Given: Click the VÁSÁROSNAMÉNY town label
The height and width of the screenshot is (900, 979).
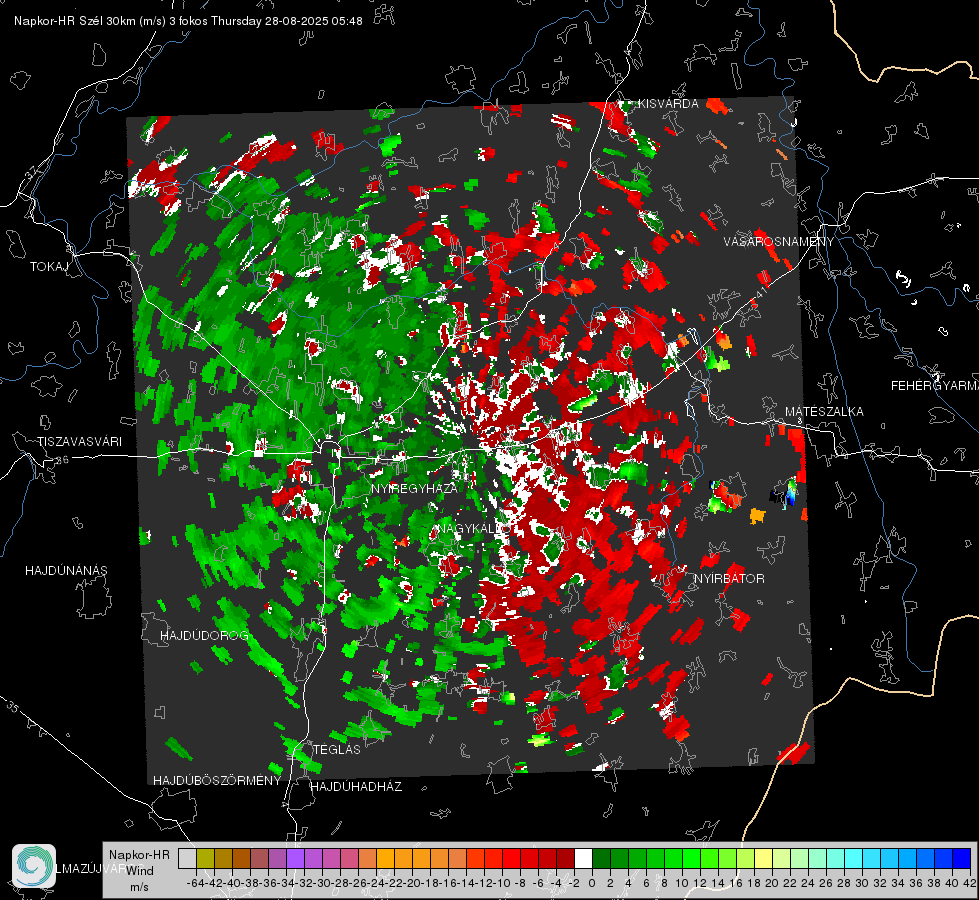Looking at the screenshot, I should [779, 242].
